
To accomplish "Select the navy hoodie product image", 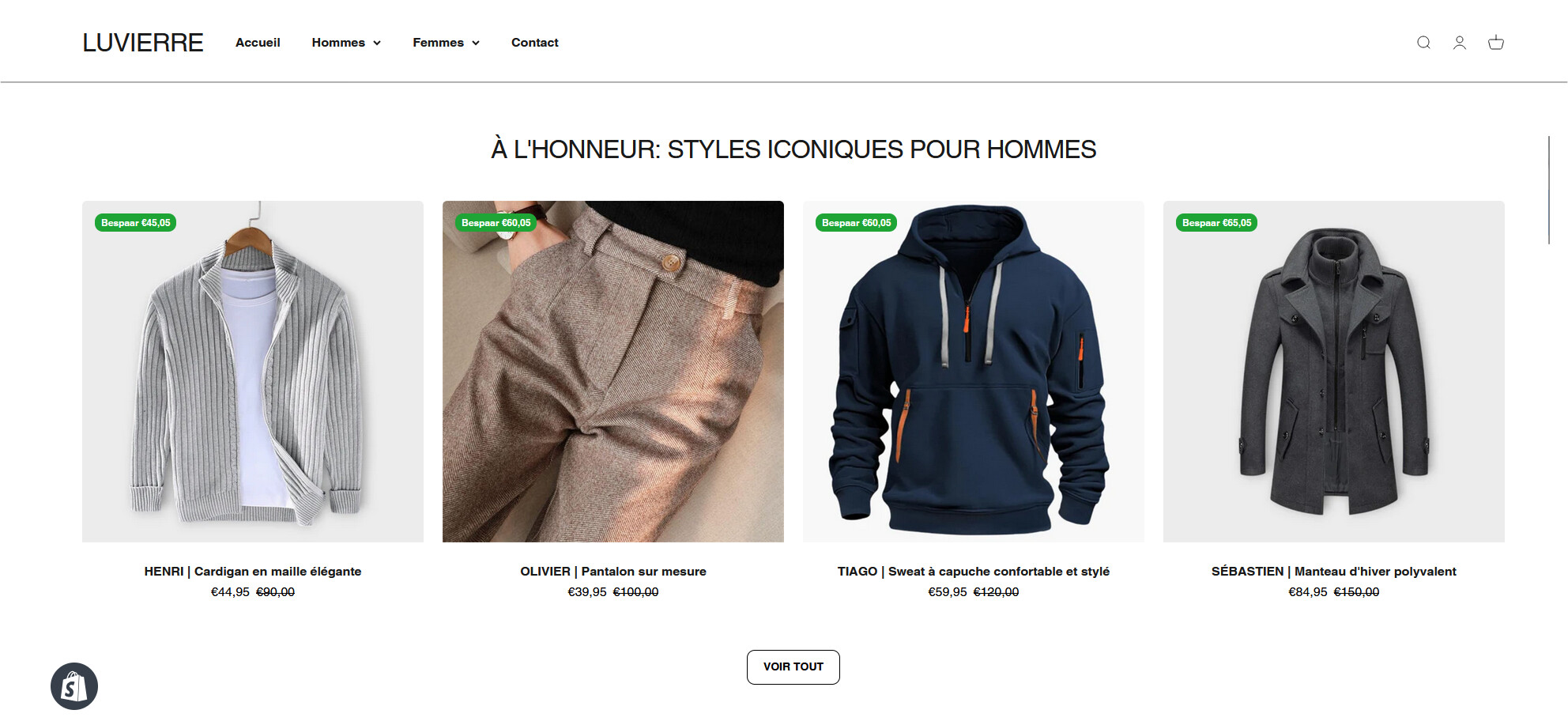I will pyautogui.click(x=974, y=372).
